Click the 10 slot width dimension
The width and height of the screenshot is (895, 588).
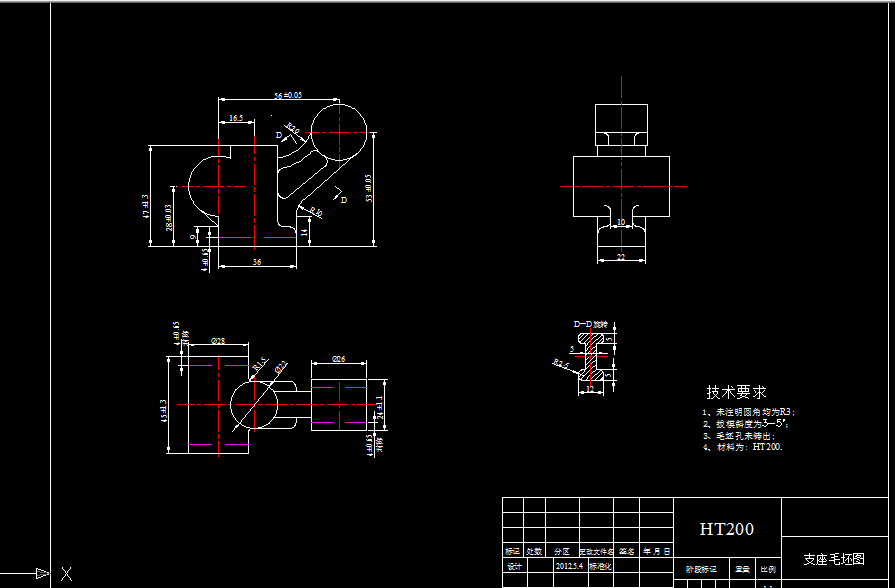pyautogui.click(x=621, y=222)
